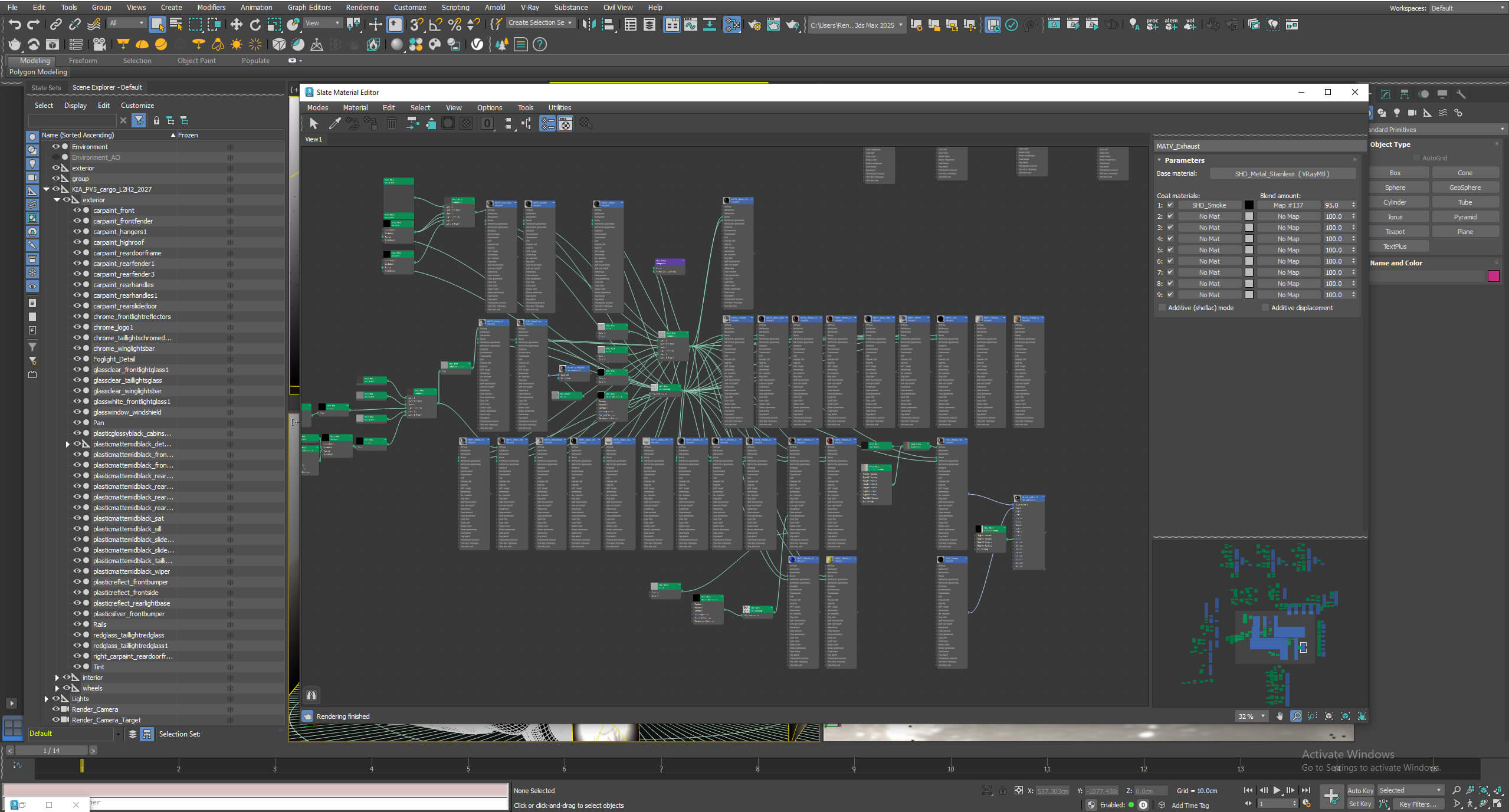Expand the interior group

[57, 678]
